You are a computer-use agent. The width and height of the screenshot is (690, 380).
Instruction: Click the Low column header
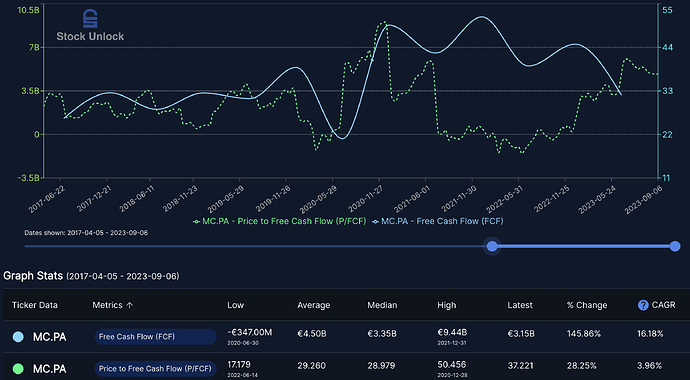click(235, 305)
